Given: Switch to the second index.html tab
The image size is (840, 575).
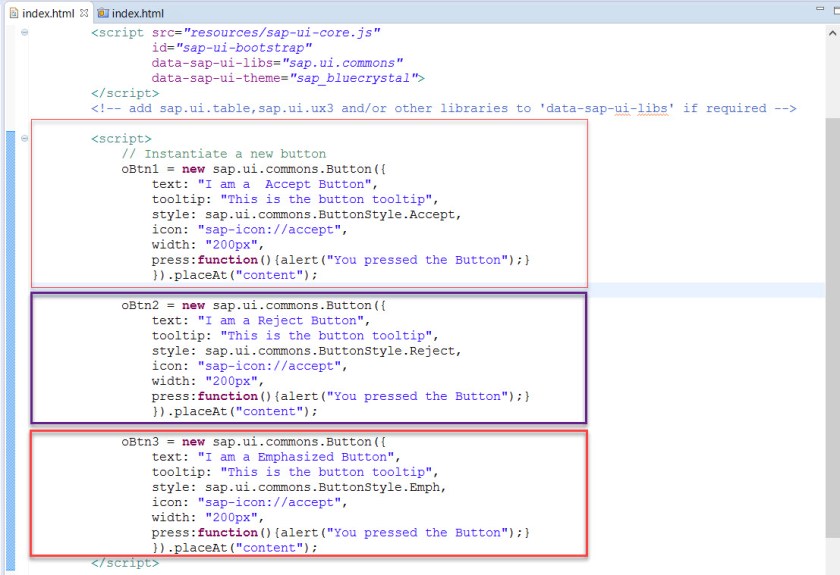Looking at the screenshot, I should (x=131, y=13).
